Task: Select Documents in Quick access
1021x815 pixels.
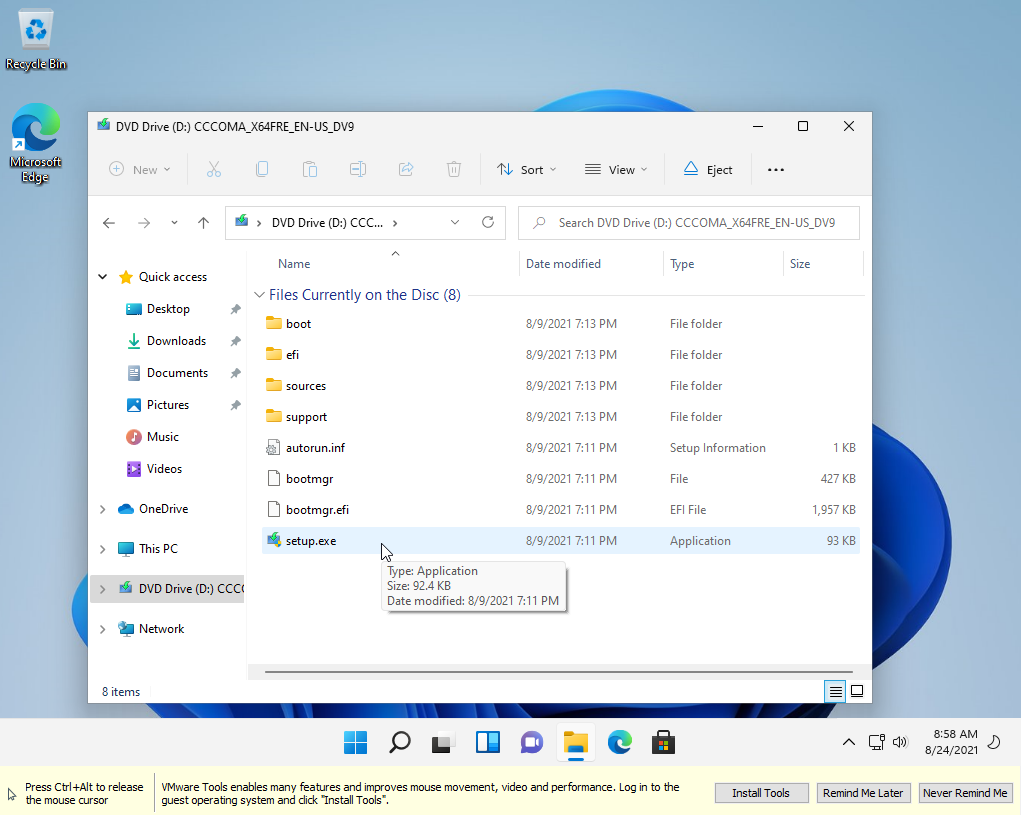Action: 177,372
